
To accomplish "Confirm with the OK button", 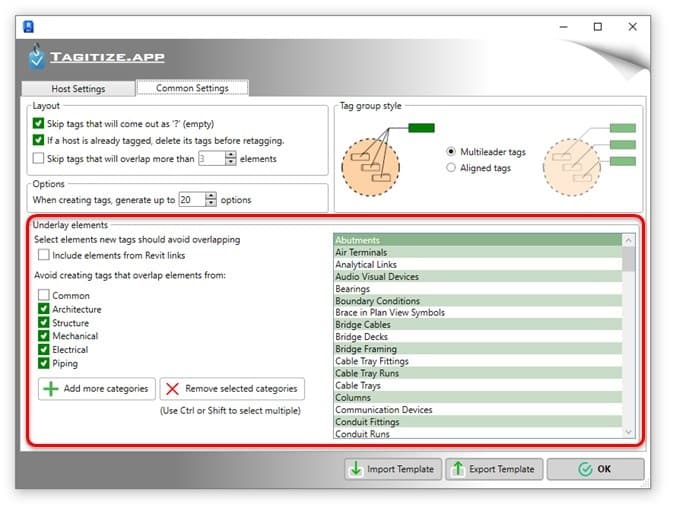I will click(596, 469).
